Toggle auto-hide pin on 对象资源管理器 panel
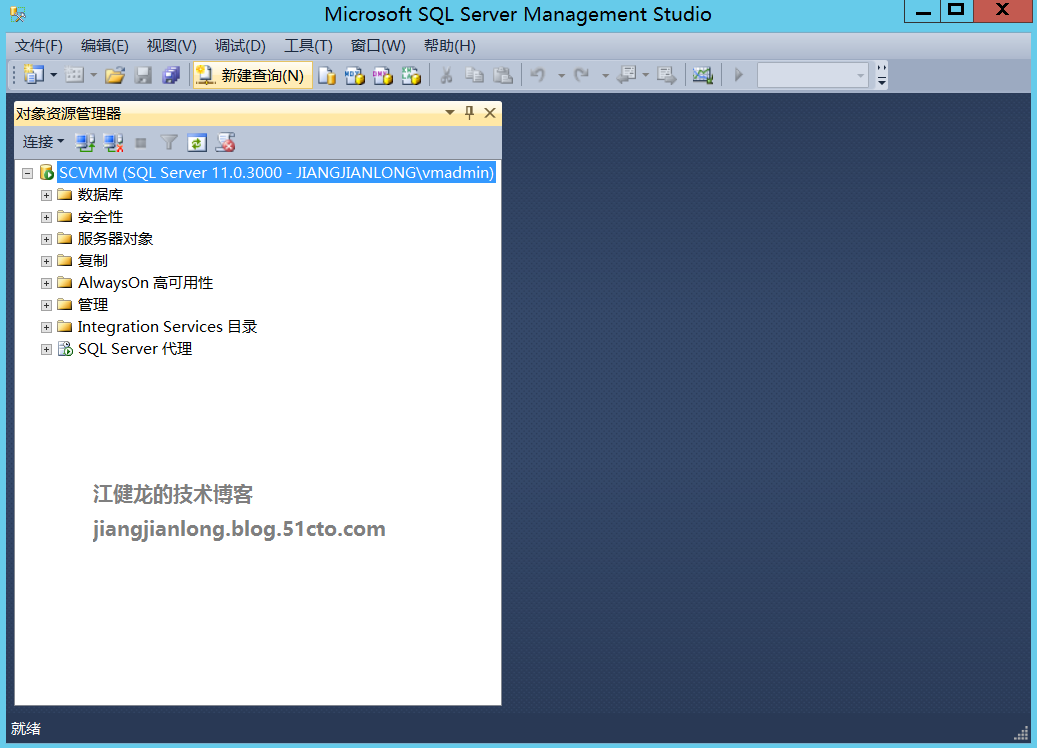This screenshot has height=748, width=1037. coord(470,112)
